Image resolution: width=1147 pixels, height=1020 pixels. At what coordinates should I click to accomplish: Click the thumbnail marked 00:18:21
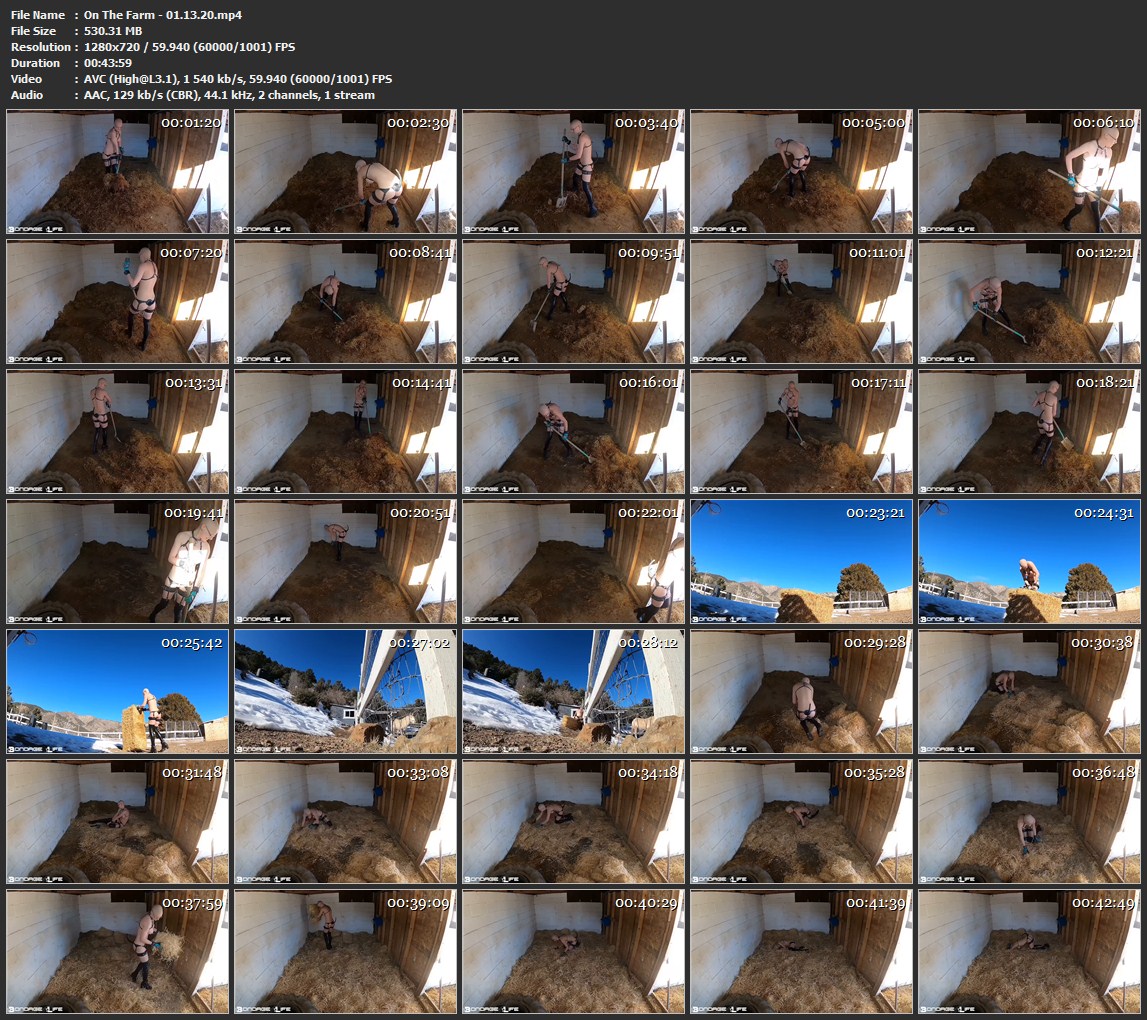click(1029, 432)
